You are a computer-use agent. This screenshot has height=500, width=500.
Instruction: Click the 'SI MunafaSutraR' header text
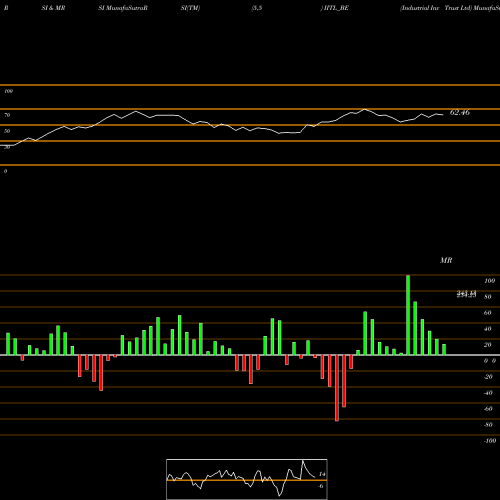[x=123, y=8]
